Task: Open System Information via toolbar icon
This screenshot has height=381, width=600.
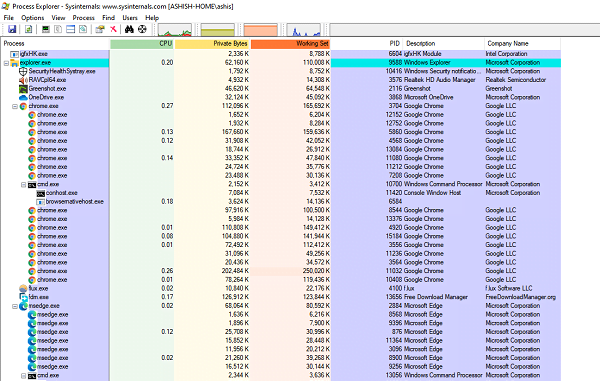Action: tap(46, 29)
